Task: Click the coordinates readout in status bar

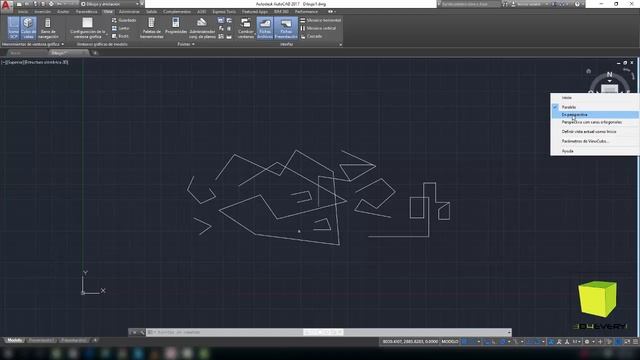Action: pyautogui.click(x=410, y=342)
